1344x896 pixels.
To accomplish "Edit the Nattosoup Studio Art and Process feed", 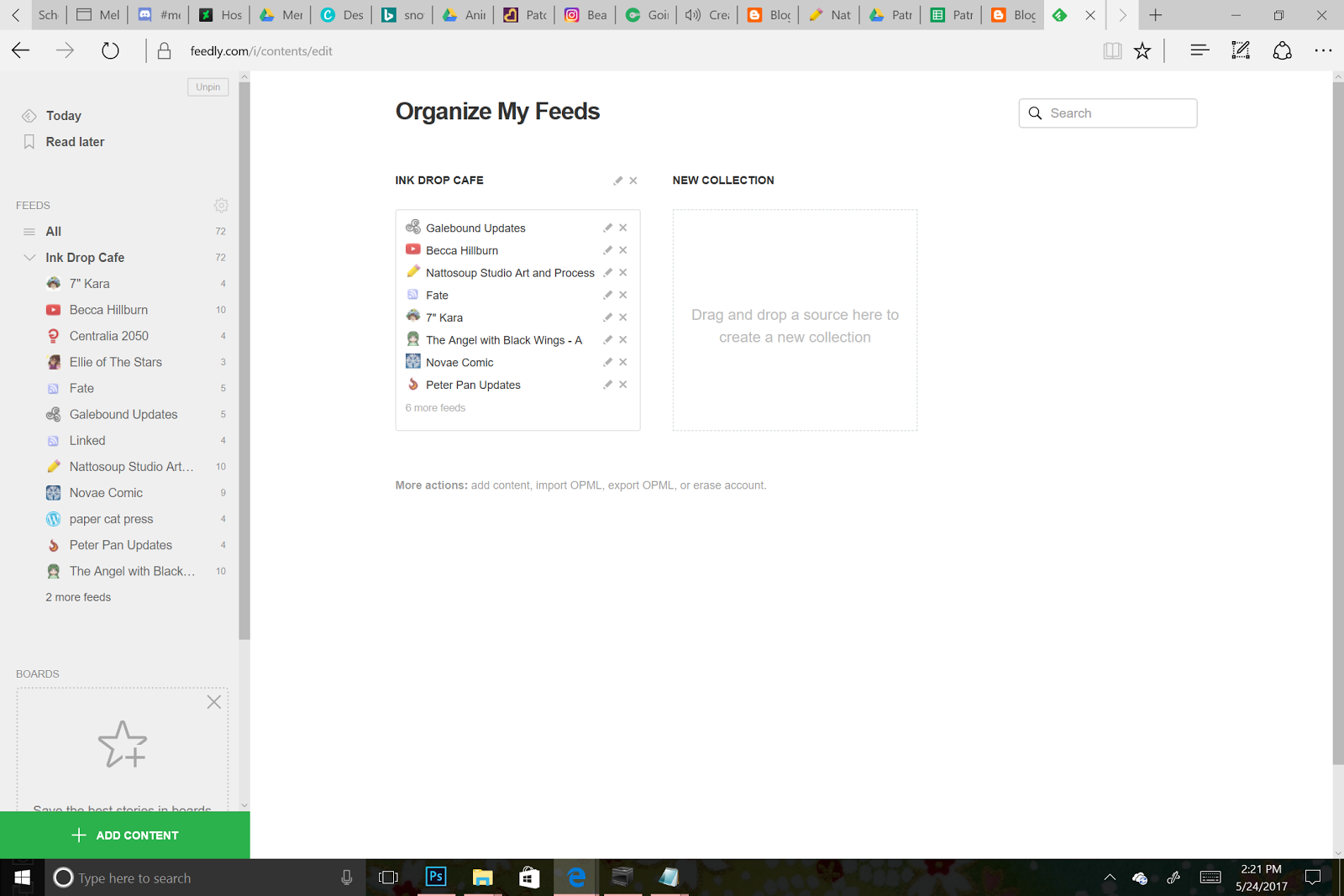I will (607, 273).
